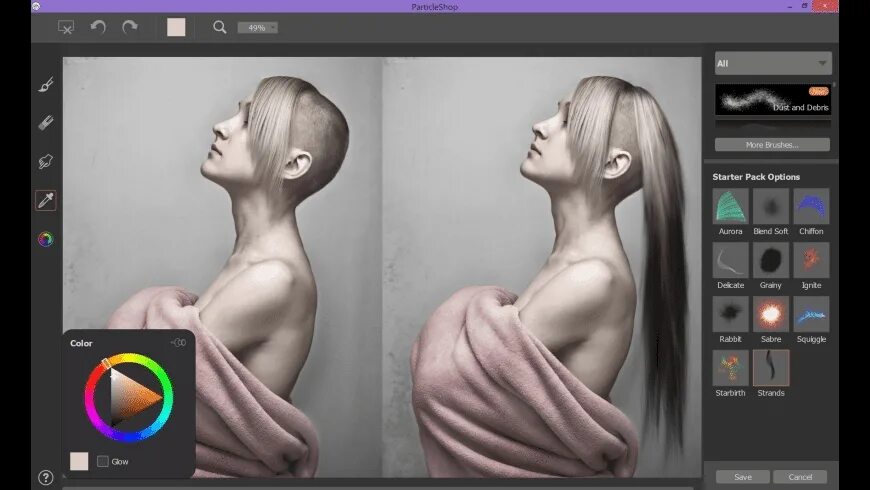Click the toolbar current color swatch

tap(176, 27)
